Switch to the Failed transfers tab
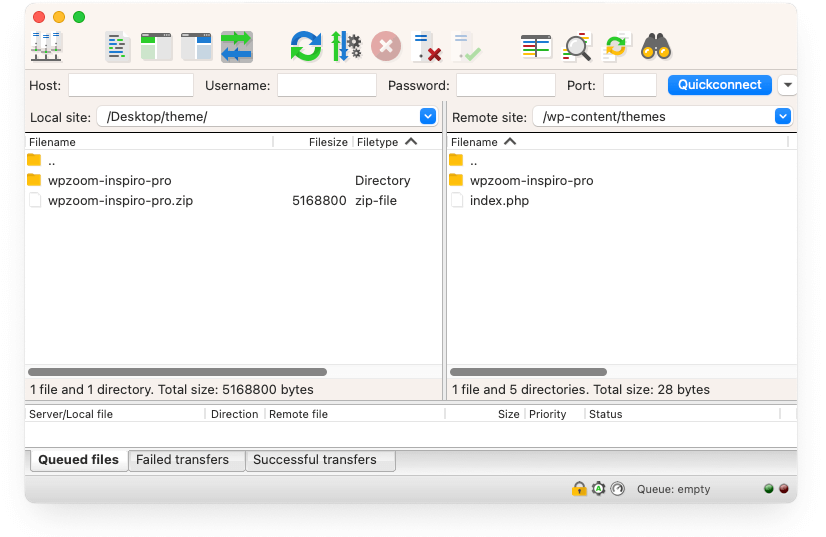 [182, 460]
